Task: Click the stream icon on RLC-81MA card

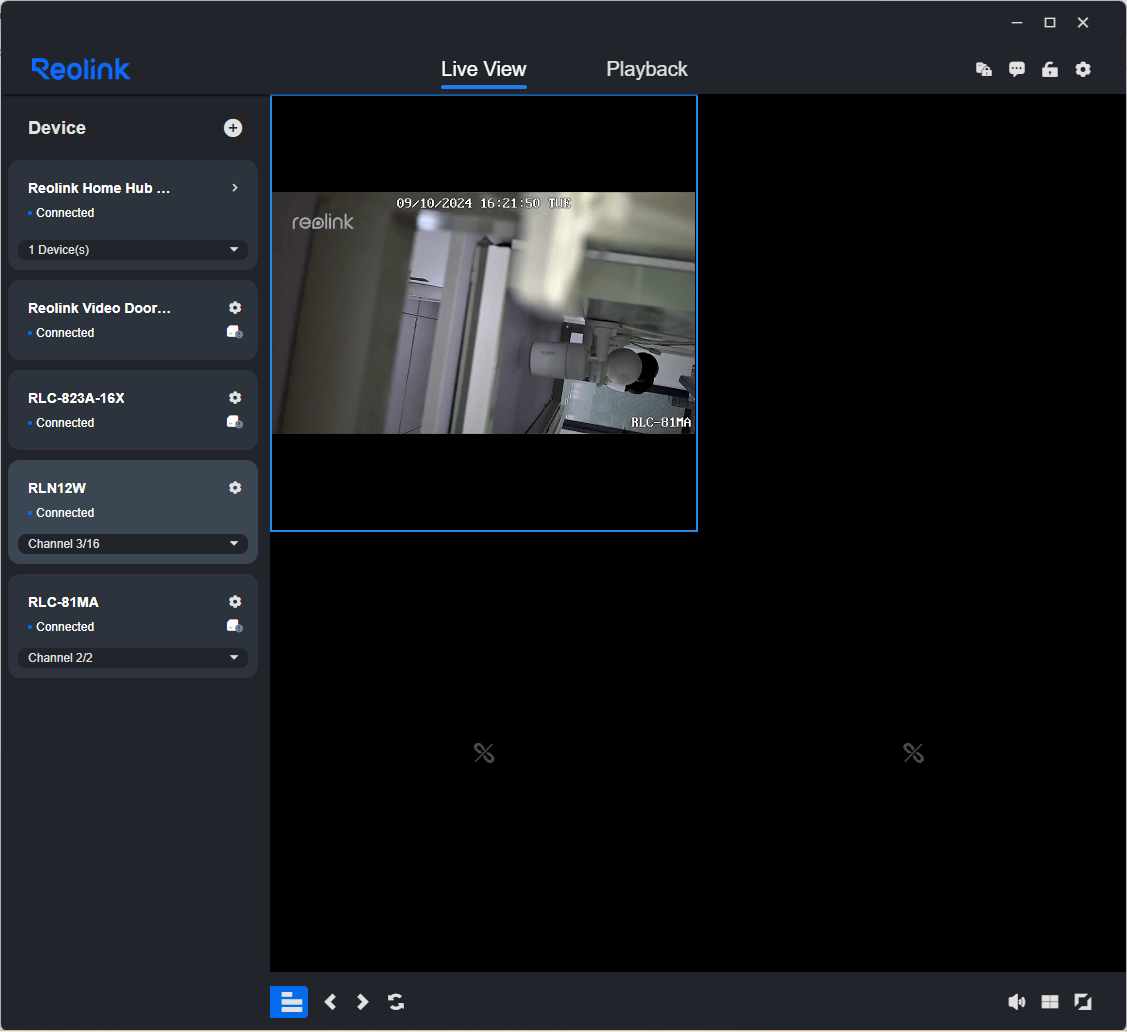Action: [234, 626]
